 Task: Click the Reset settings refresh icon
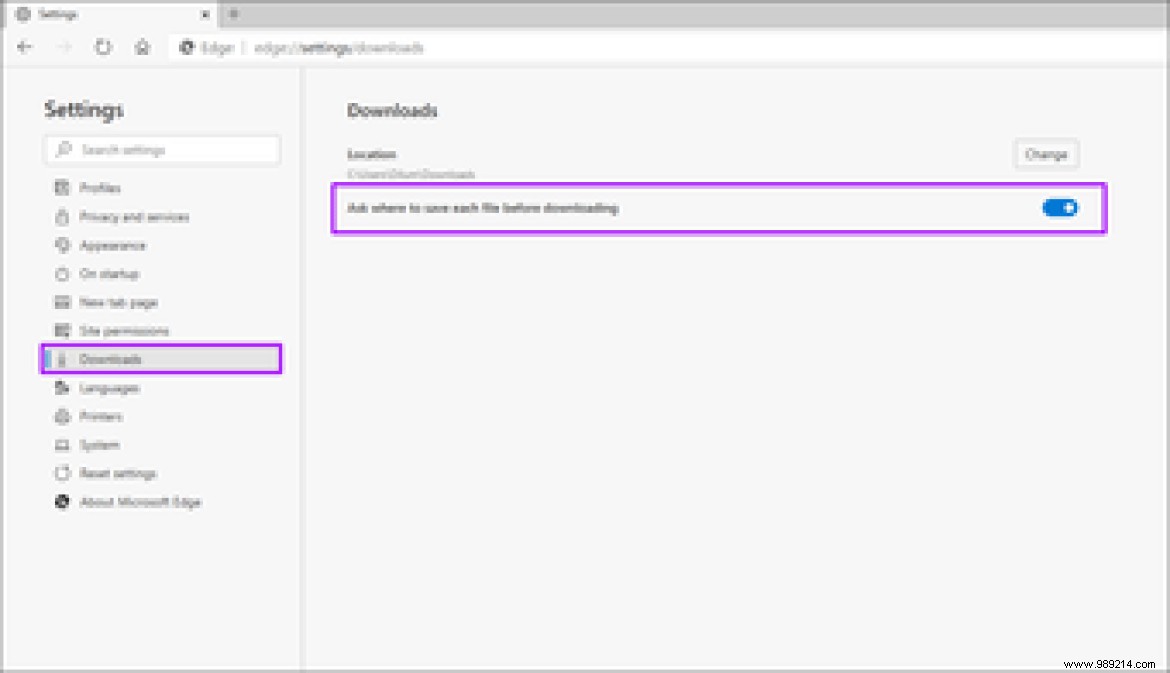tap(62, 473)
